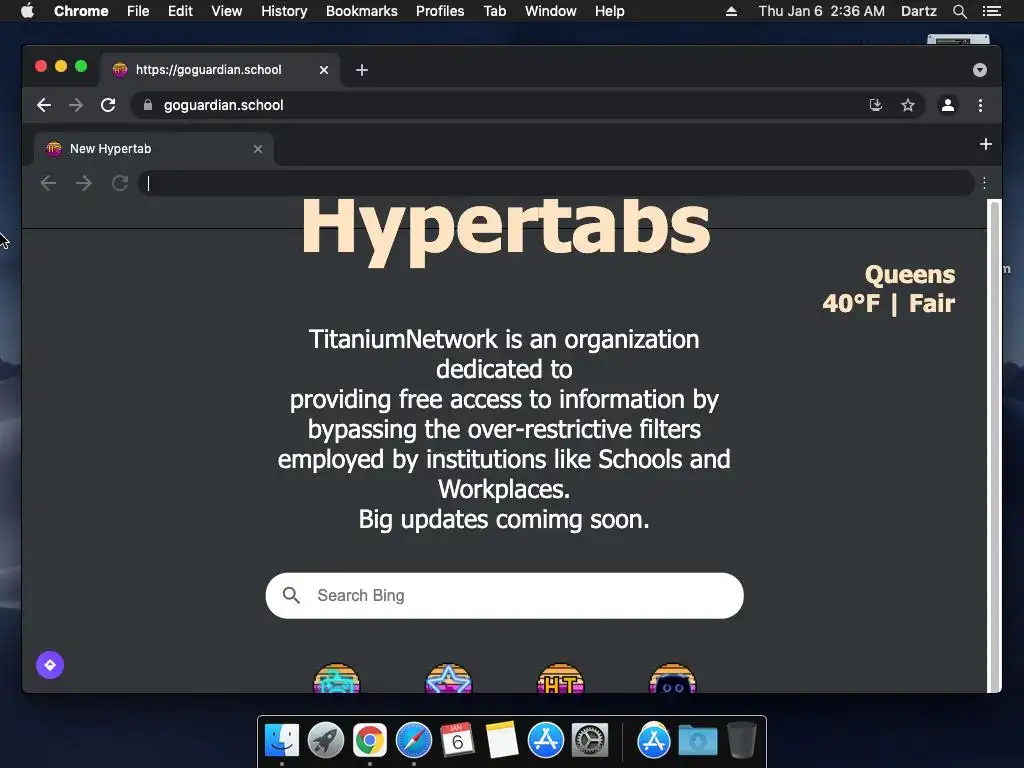Click Hypertabs inner reload icon
The width and height of the screenshot is (1024, 768).
(x=120, y=183)
